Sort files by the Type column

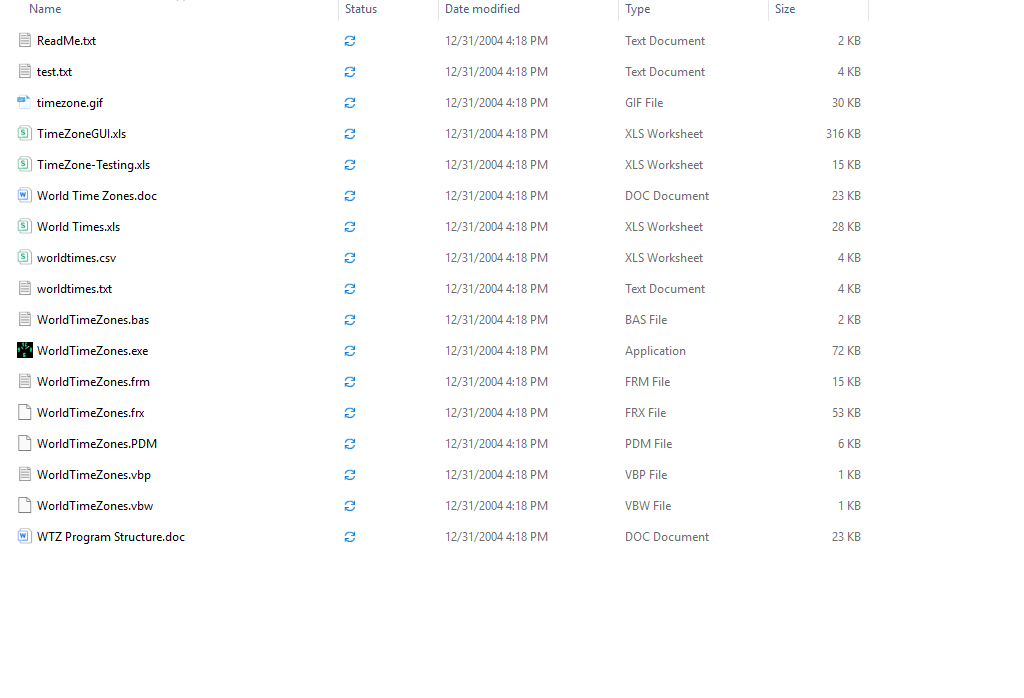[x=637, y=9]
